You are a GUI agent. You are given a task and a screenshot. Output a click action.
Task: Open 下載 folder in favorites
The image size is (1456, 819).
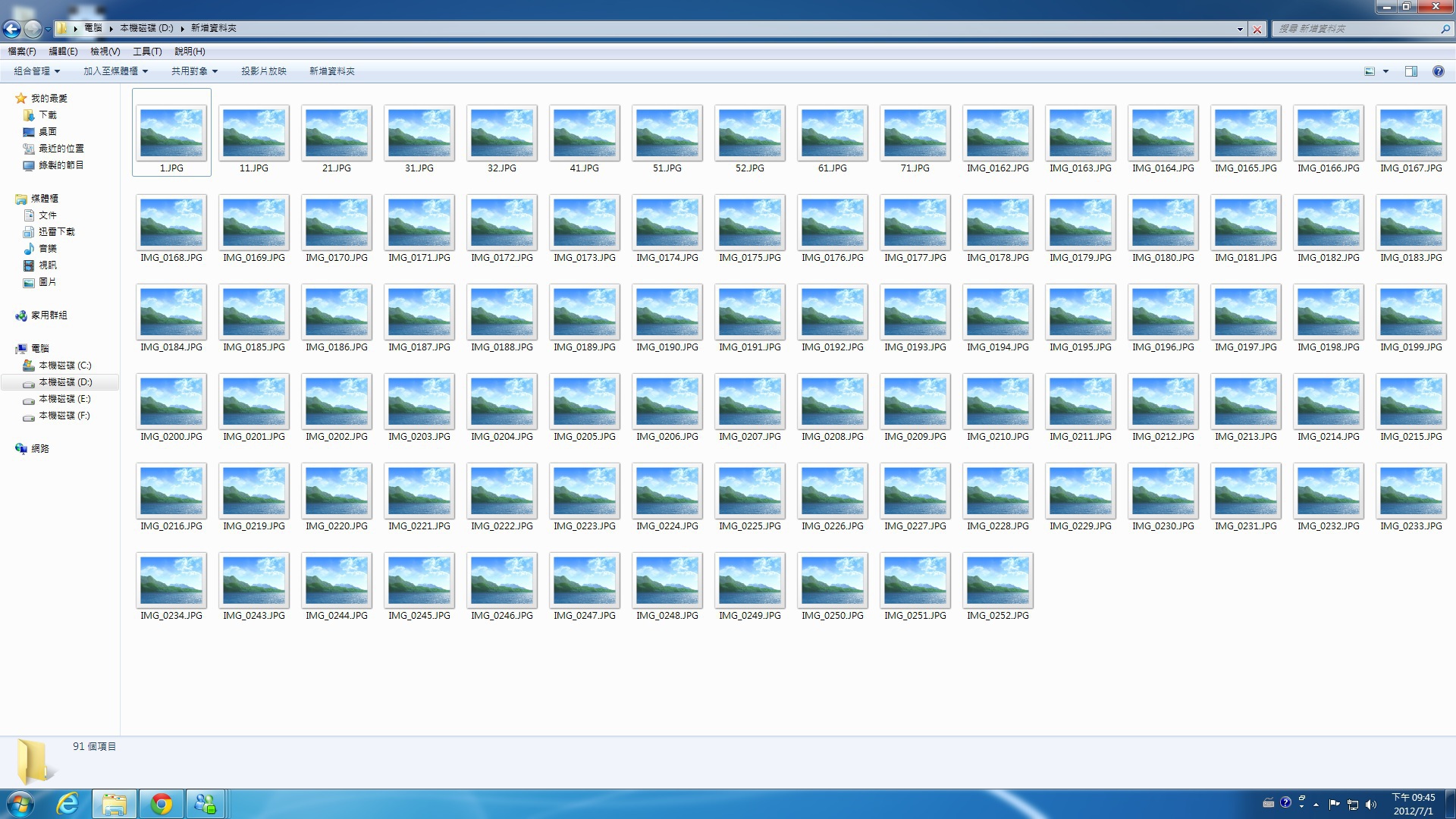point(47,115)
